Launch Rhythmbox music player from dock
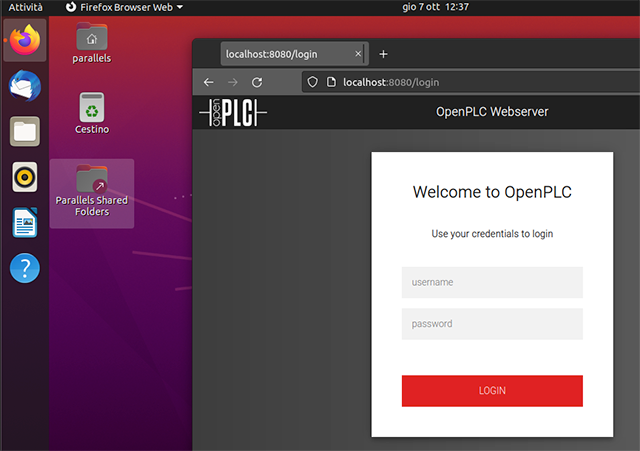Viewport: 640px width, 451px height. 25,177
